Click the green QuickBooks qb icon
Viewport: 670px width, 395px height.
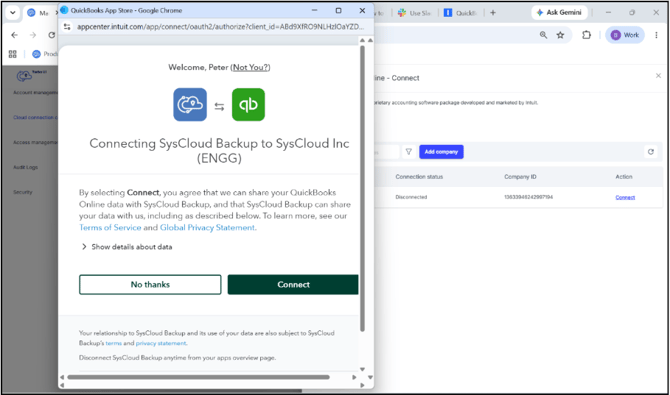[248, 104]
